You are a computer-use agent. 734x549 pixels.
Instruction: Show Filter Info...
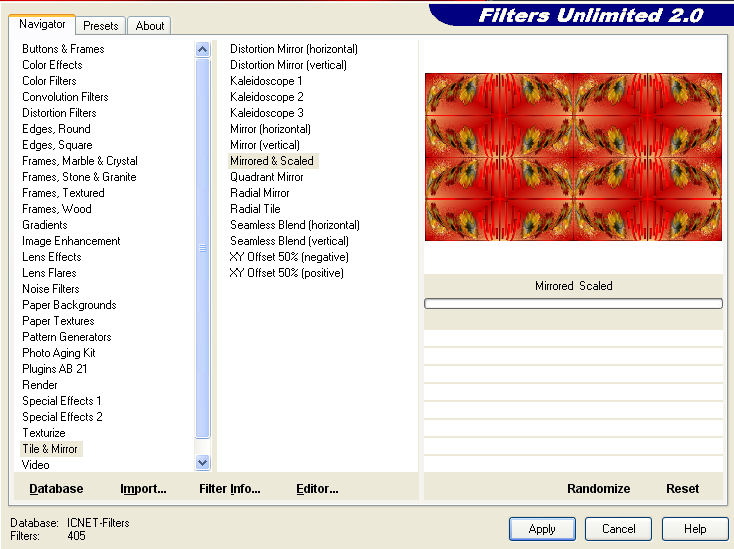pyautogui.click(x=229, y=488)
